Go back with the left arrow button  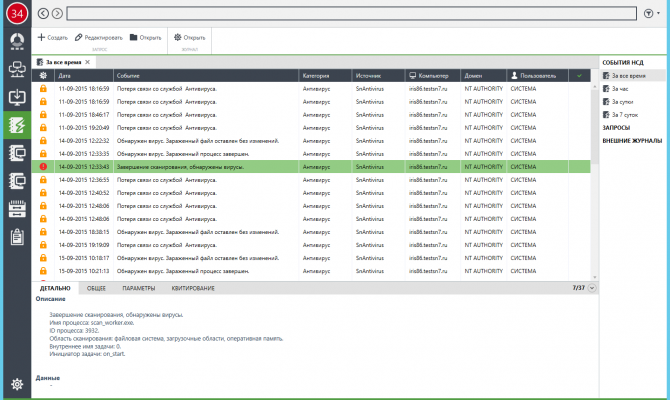[x=43, y=13]
